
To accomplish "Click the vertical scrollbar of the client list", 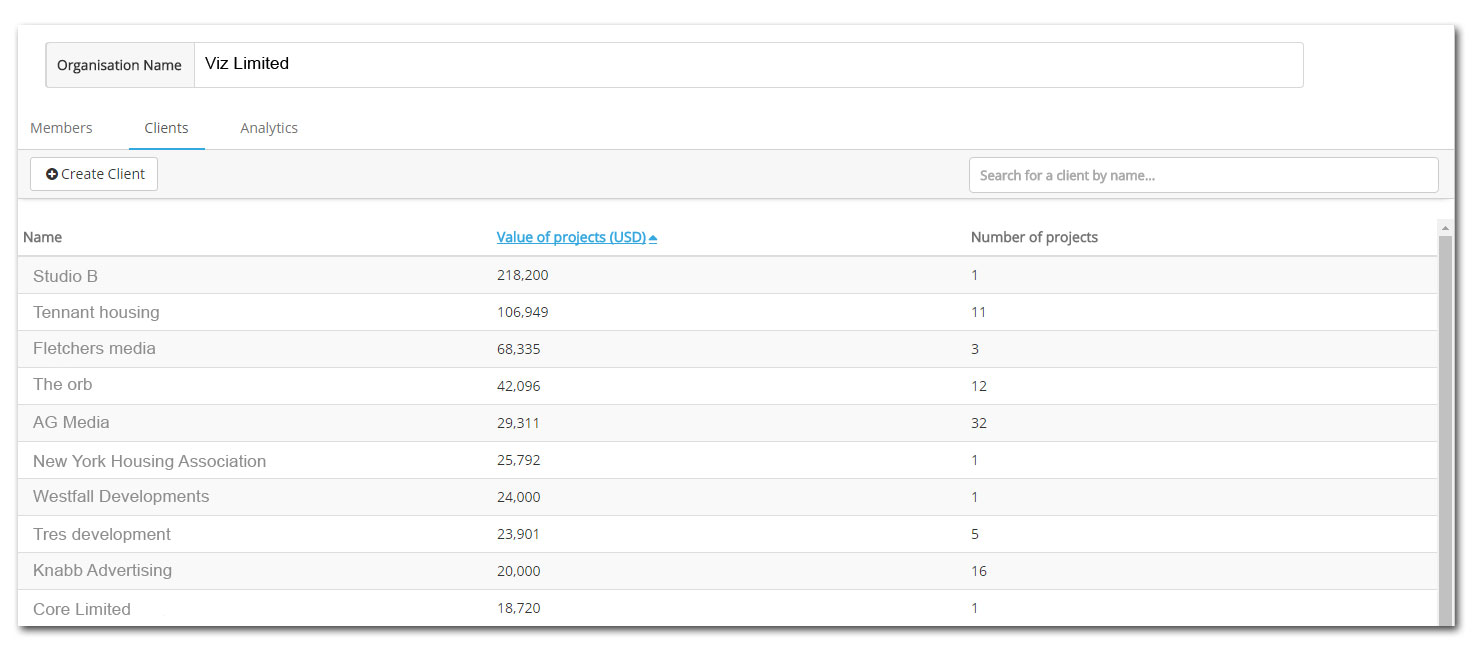I will point(1445,430).
